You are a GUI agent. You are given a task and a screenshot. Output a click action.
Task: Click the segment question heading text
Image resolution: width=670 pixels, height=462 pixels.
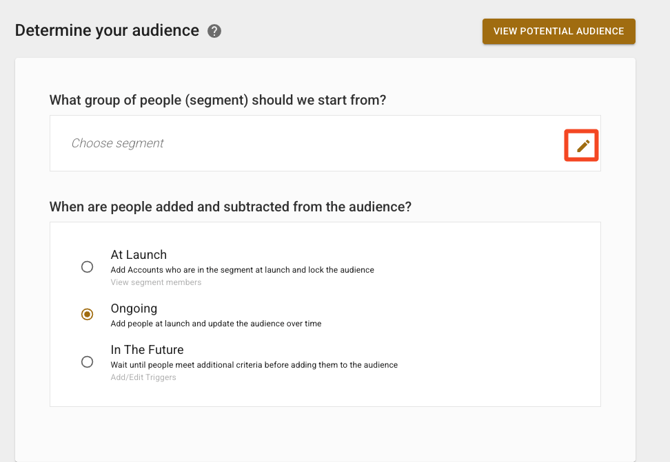[x=217, y=100]
